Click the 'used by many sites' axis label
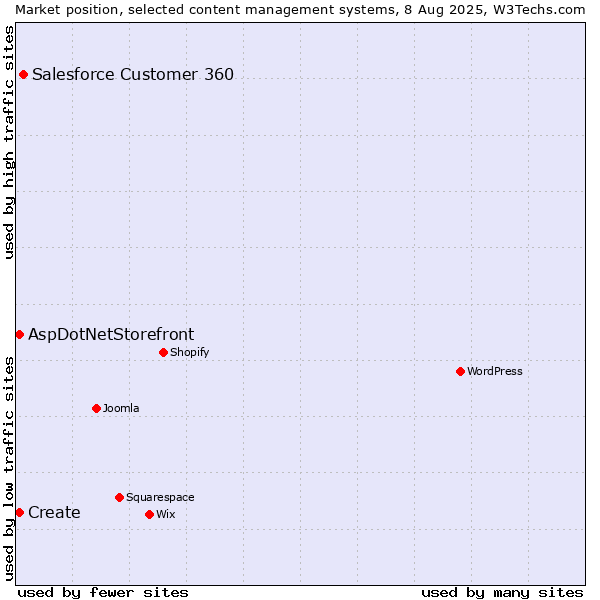The image size is (600, 600). pos(502,593)
